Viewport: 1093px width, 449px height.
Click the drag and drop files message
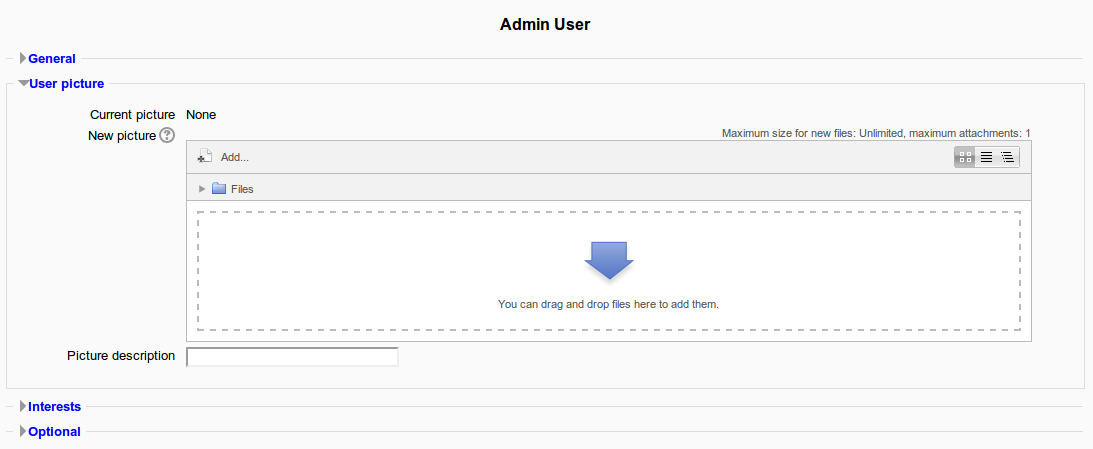point(608,304)
